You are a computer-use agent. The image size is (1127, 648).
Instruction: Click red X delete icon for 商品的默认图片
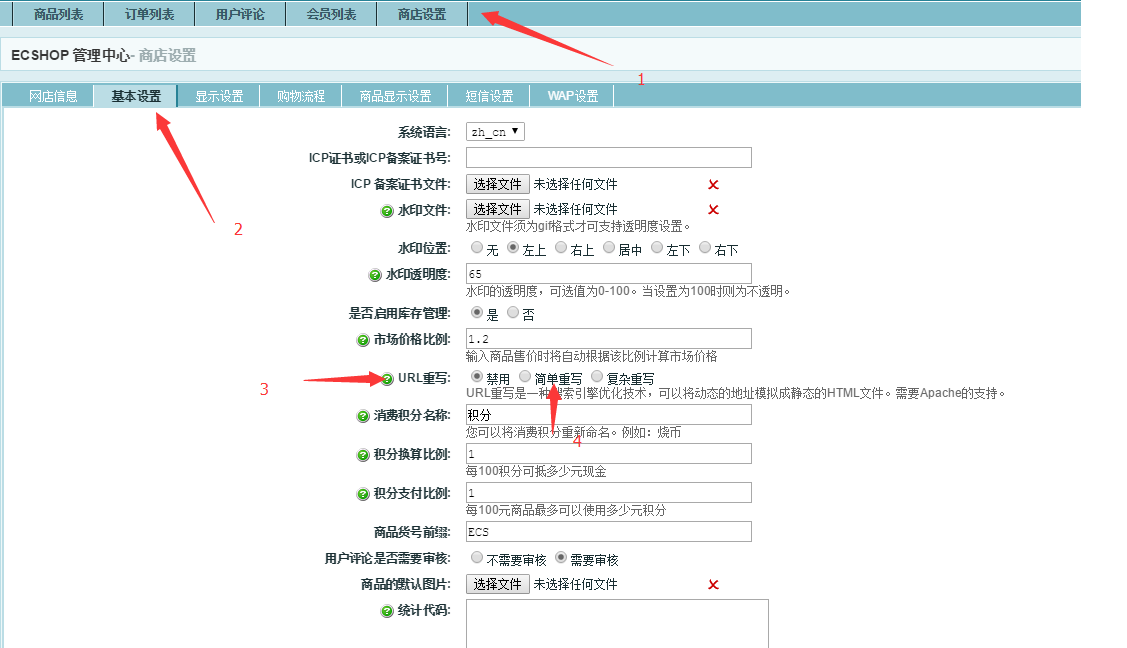click(713, 585)
